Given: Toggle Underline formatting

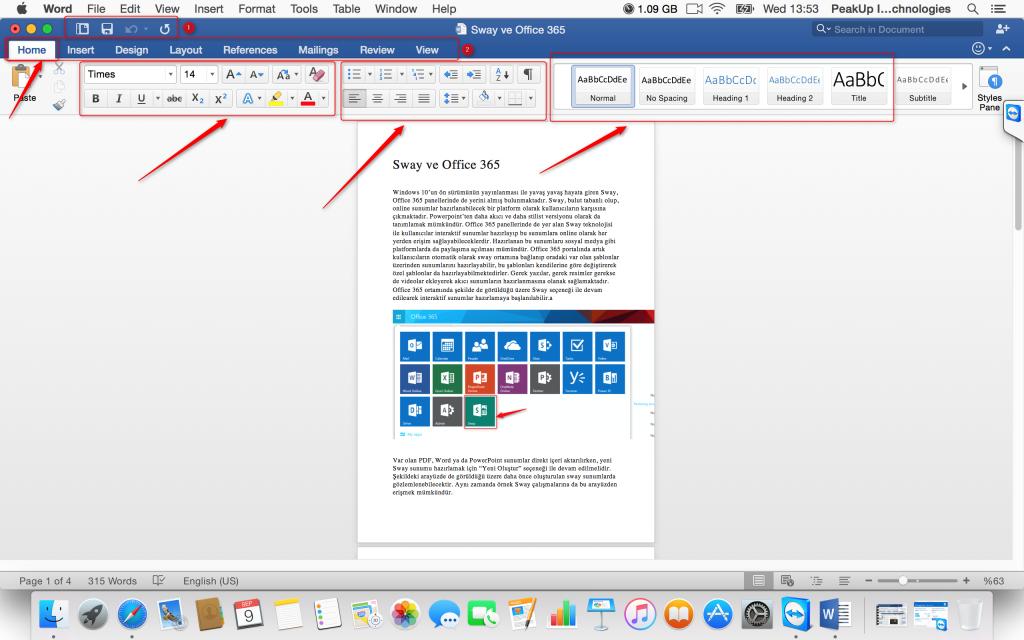Looking at the screenshot, I should tap(141, 99).
